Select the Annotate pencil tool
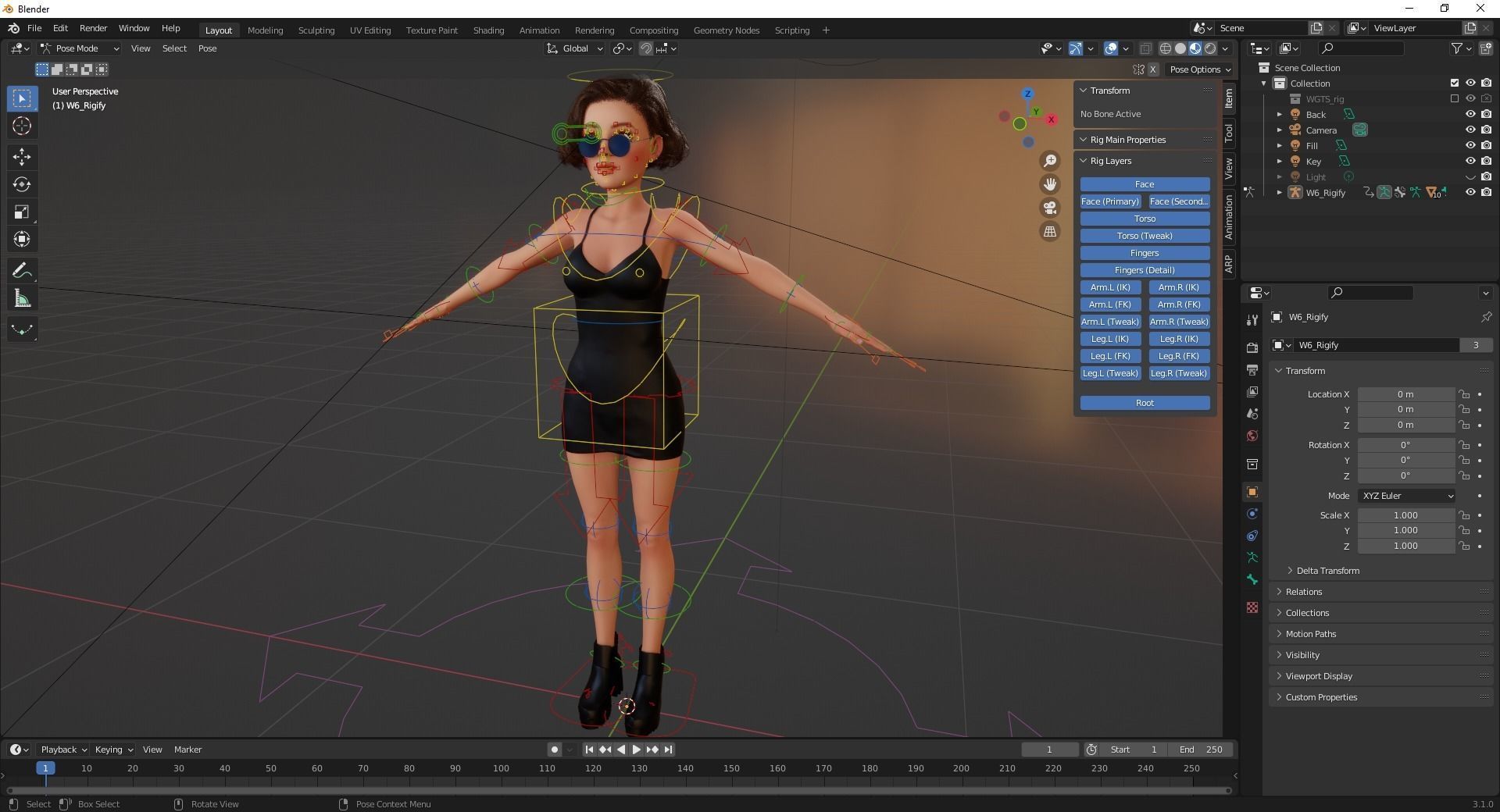The height and width of the screenshot is (812, 1500). pyautogui.click(x=22, y=271)
